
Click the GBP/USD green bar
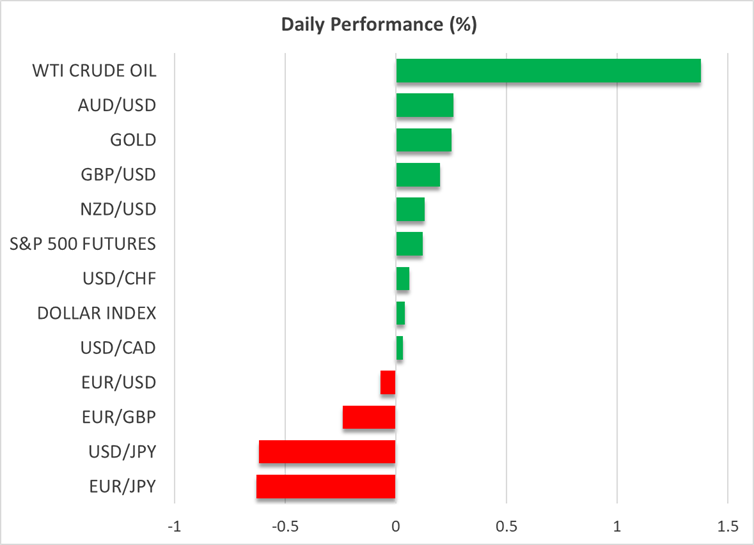coord(418,175)
